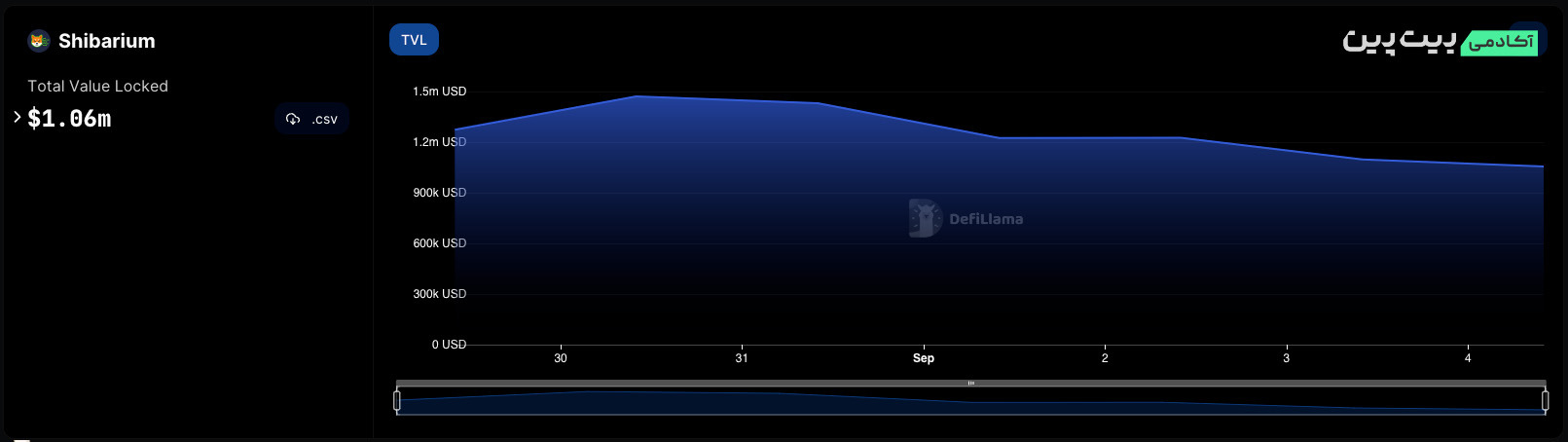This screenshot has width=1568, height=442.
Task: Click the Total Value Locked label
Action: click(x=97, y=87)
